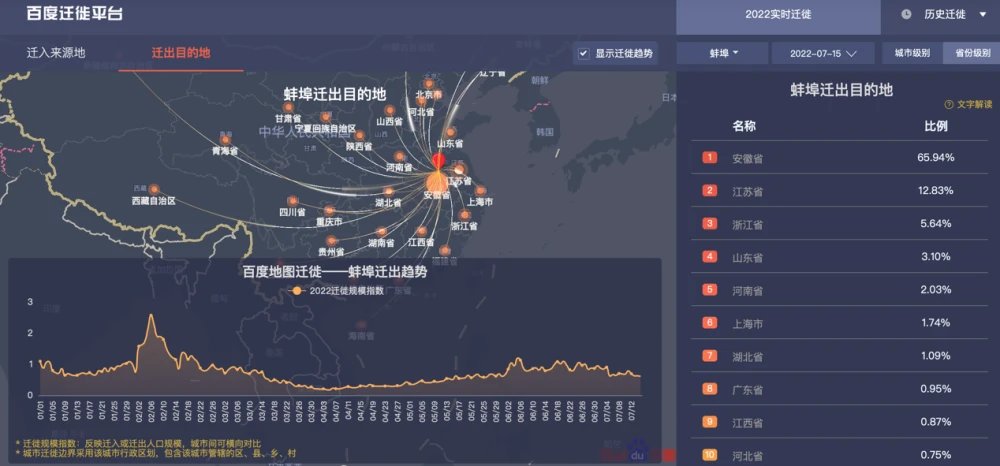Open the 历史迁徙 tab
Viewport: 1000px width, 466px height.
pos(945,15)
